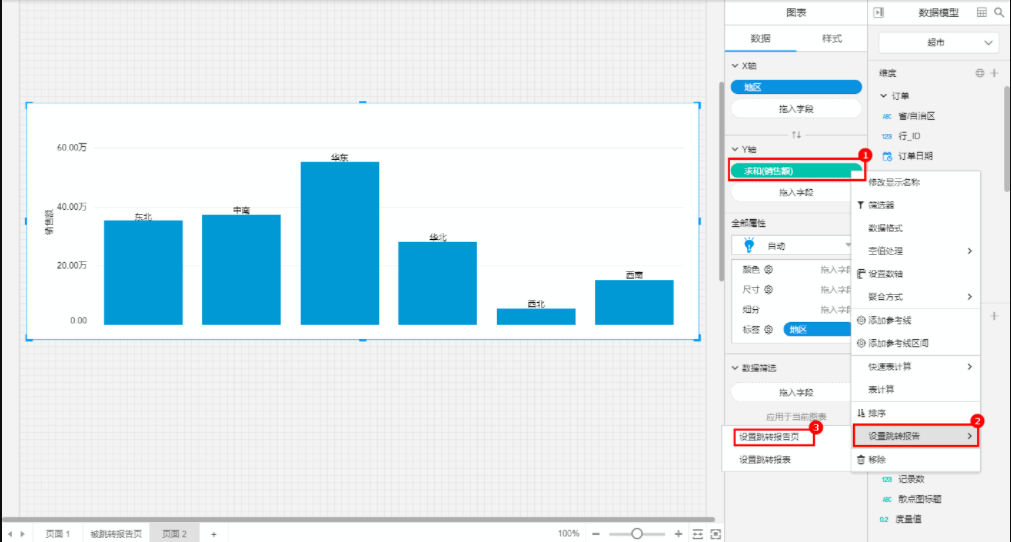Open the gear settings next to 尺寸
This screenshot has height=542, width=1011.
point(769,289)
